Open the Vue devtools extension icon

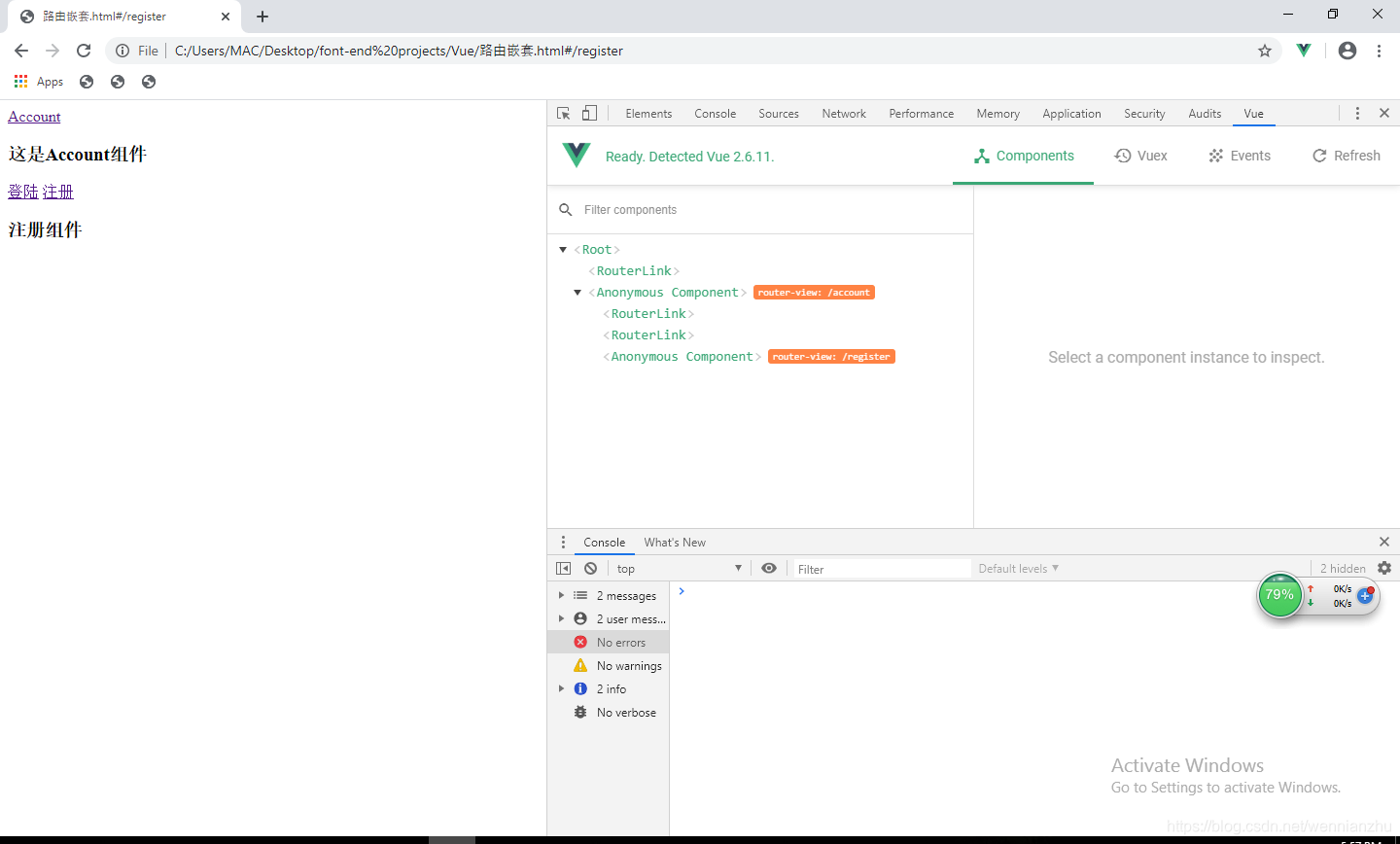point(1304,51)
